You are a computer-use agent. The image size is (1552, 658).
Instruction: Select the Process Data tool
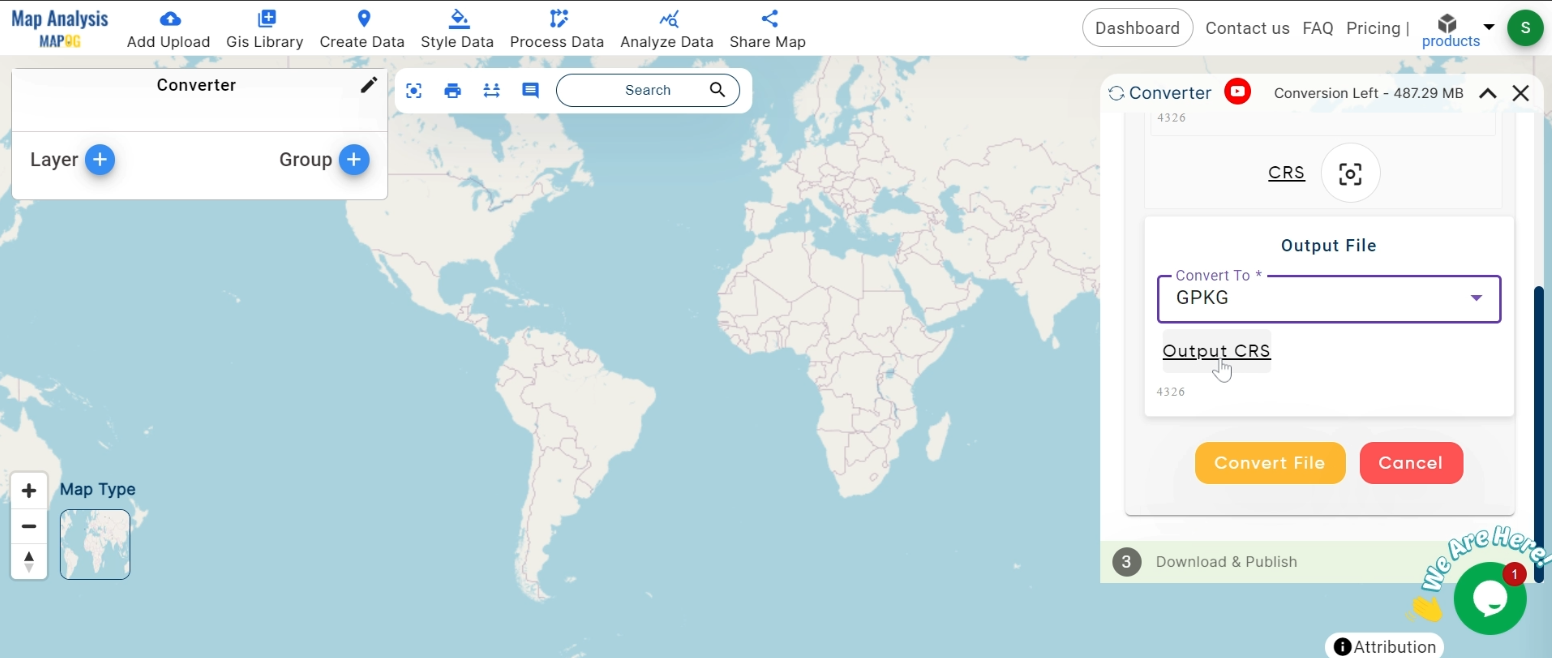(x=557, y=28)
